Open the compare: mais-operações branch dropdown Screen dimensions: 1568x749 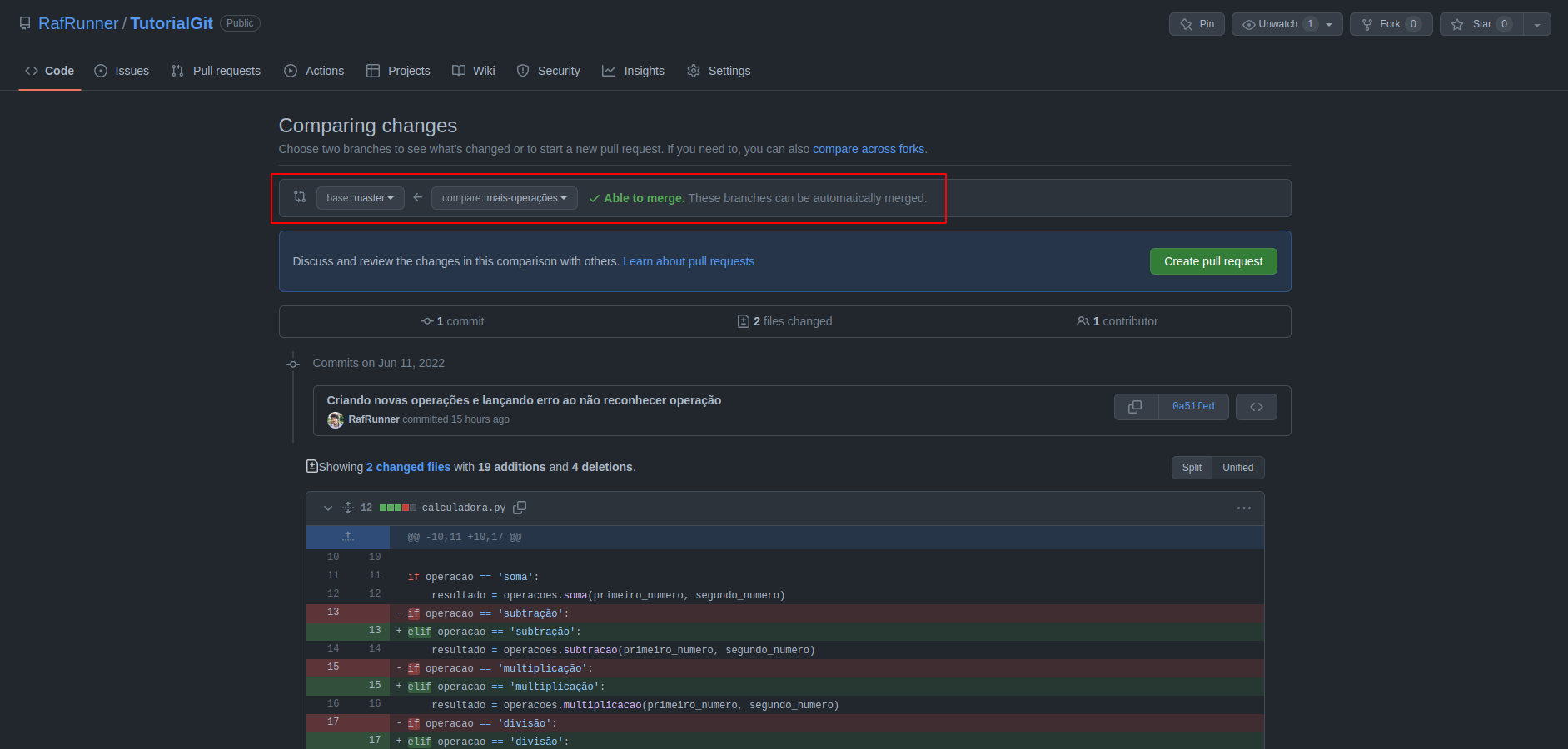point(504,198)
